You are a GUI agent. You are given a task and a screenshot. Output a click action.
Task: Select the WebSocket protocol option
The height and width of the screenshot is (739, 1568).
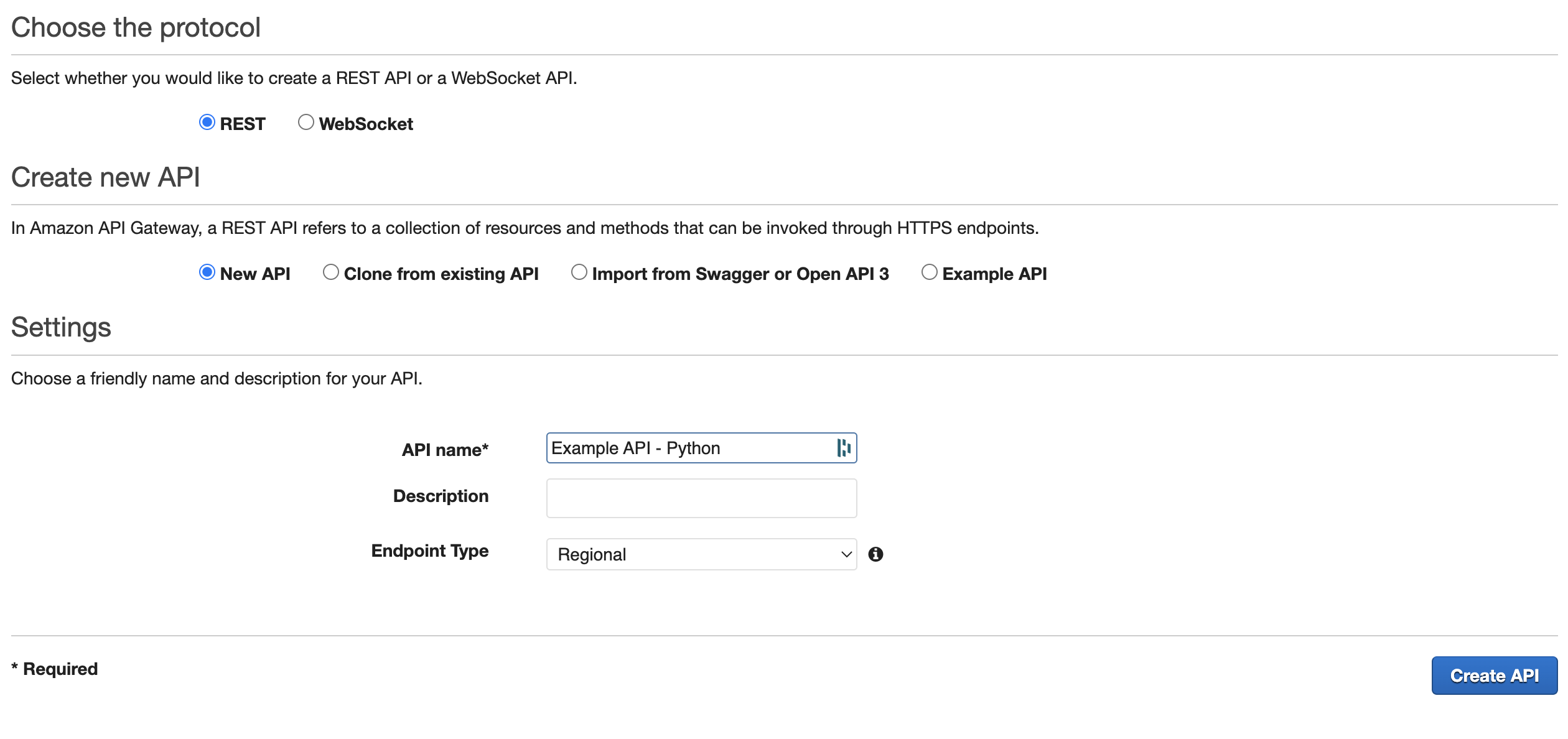click(x=306, y=122)
